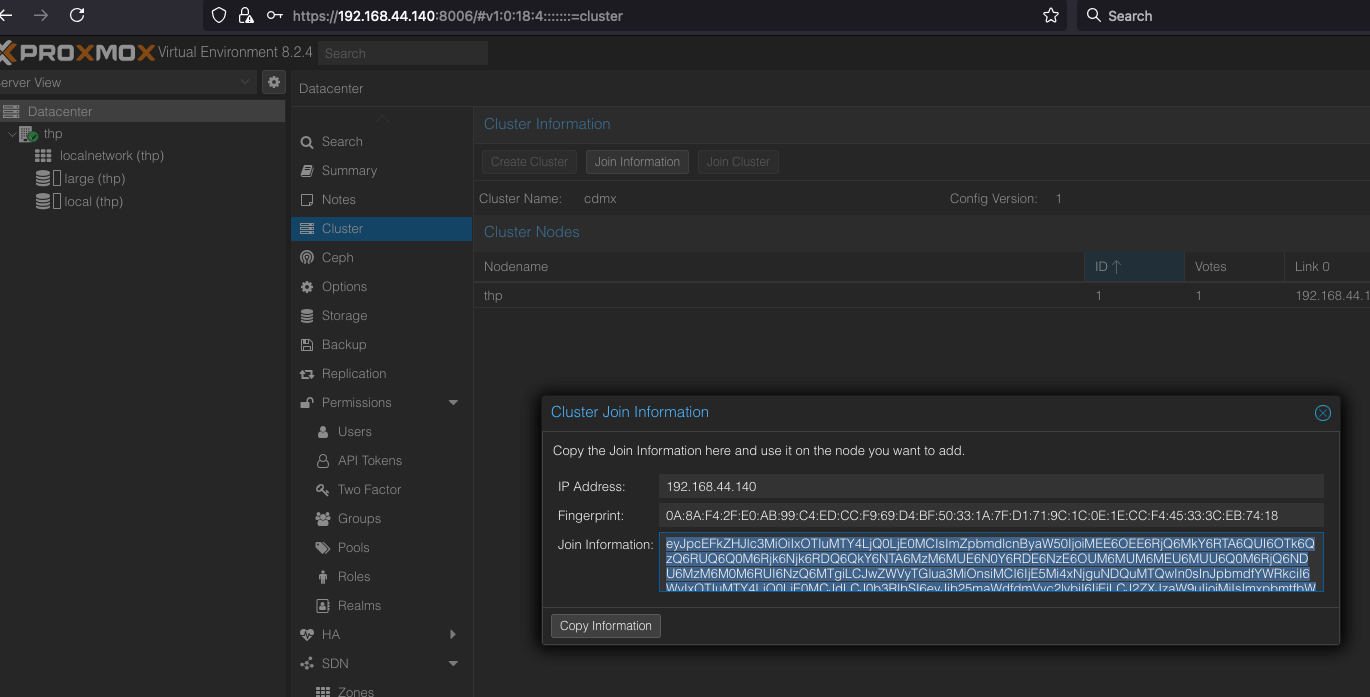Open the Replication section
Image resolution: width=1370 pixels, height=697 pixels.
[353, 374]
